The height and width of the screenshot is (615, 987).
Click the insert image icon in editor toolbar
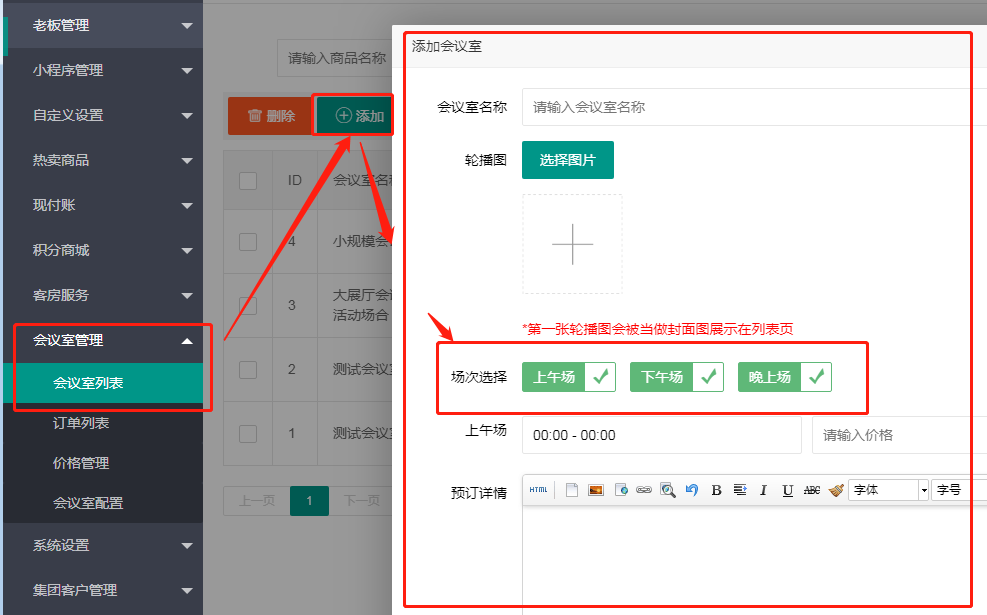click(x=596, y=490)
